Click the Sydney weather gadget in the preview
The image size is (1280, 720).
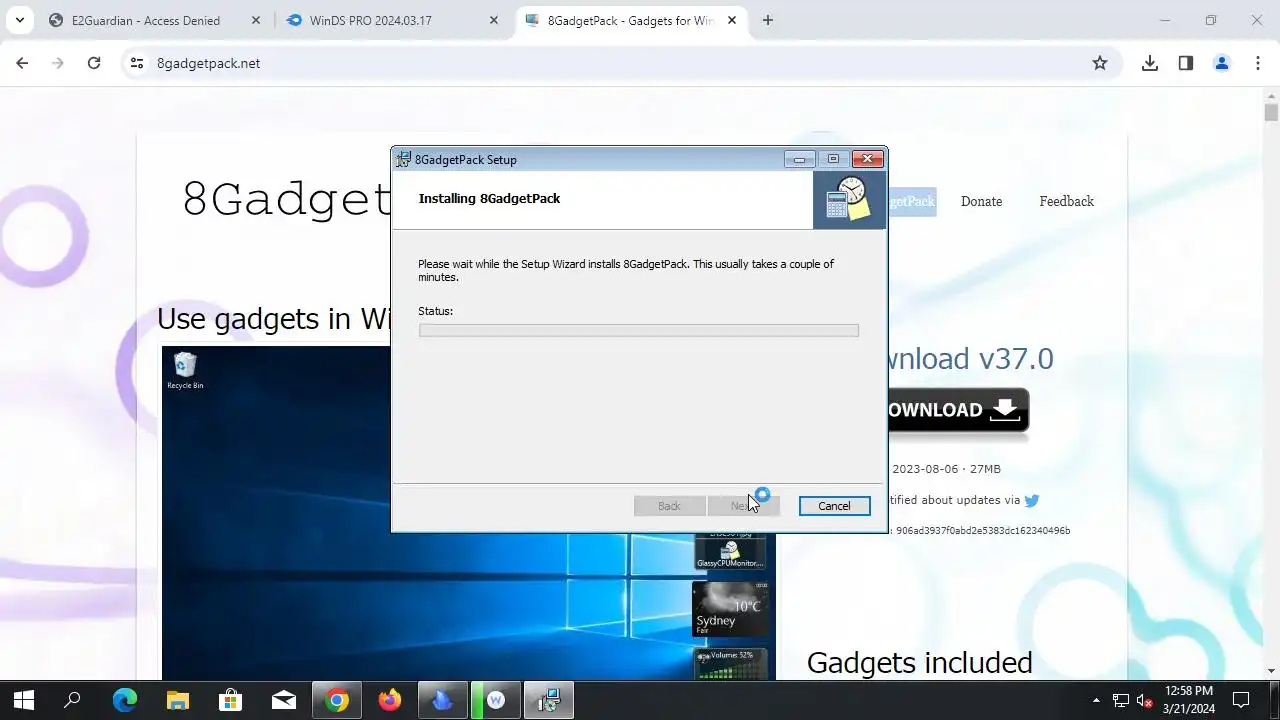tap(730, 610)
